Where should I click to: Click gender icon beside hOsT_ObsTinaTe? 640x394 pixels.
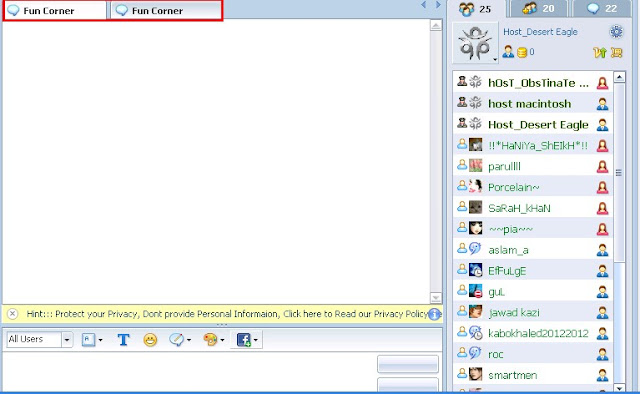point(602,83)
